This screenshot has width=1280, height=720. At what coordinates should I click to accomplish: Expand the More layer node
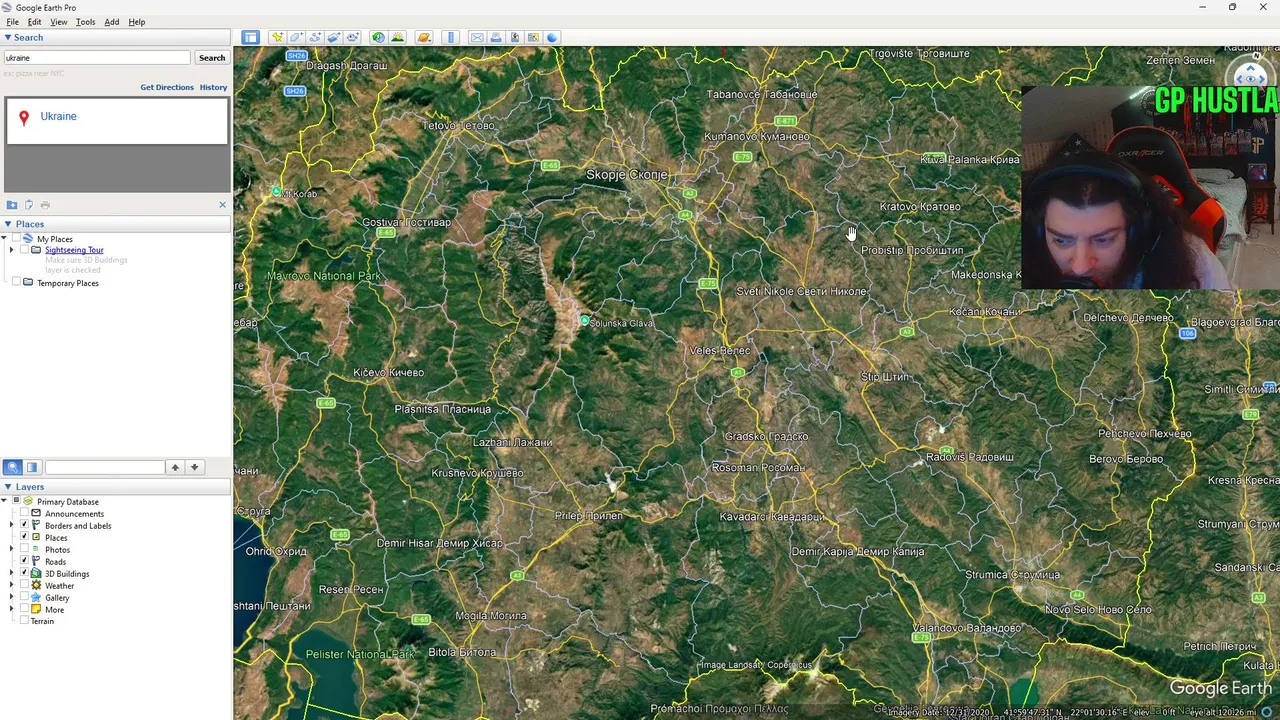click(11, 609)
